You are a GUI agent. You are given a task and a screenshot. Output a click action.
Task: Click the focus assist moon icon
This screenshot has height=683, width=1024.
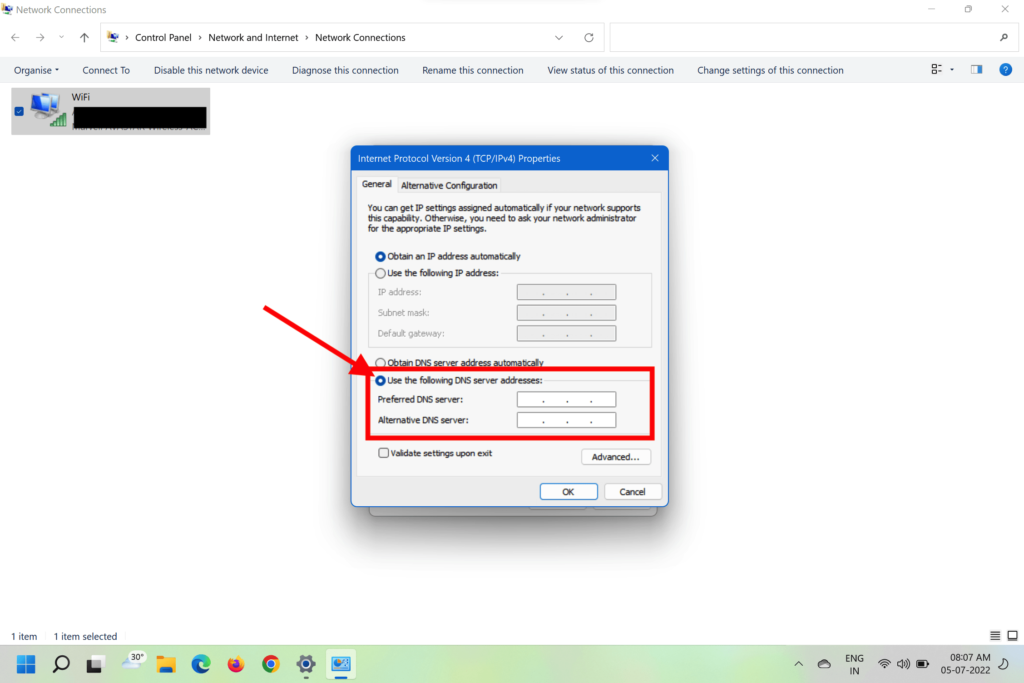[x=1004, y=664]
